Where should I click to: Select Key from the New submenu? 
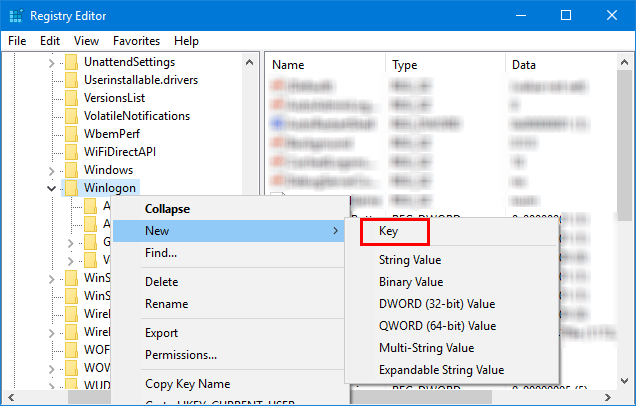pyautogui.click(x=389, y=231)
